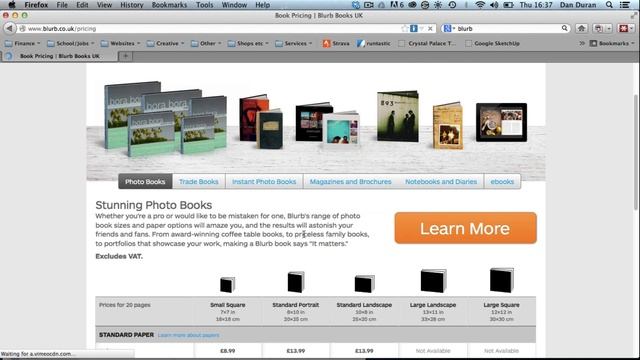Click the blue info icon in the address bar
Image resolution: width=640 pixels, height=360 pixels.
(413, 28)
